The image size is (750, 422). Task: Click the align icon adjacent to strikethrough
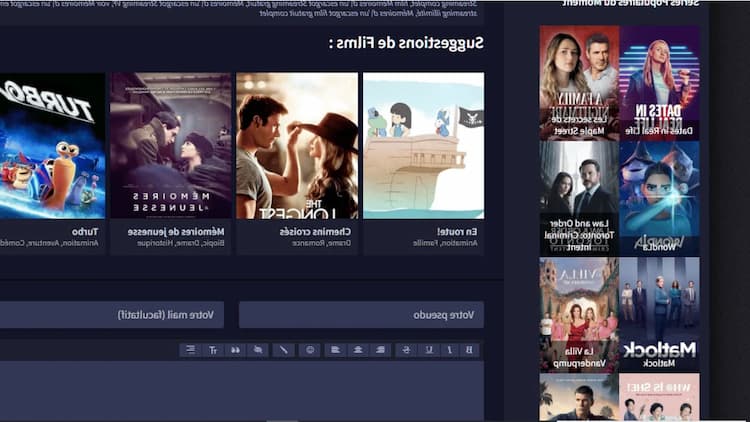coord(381,350)
